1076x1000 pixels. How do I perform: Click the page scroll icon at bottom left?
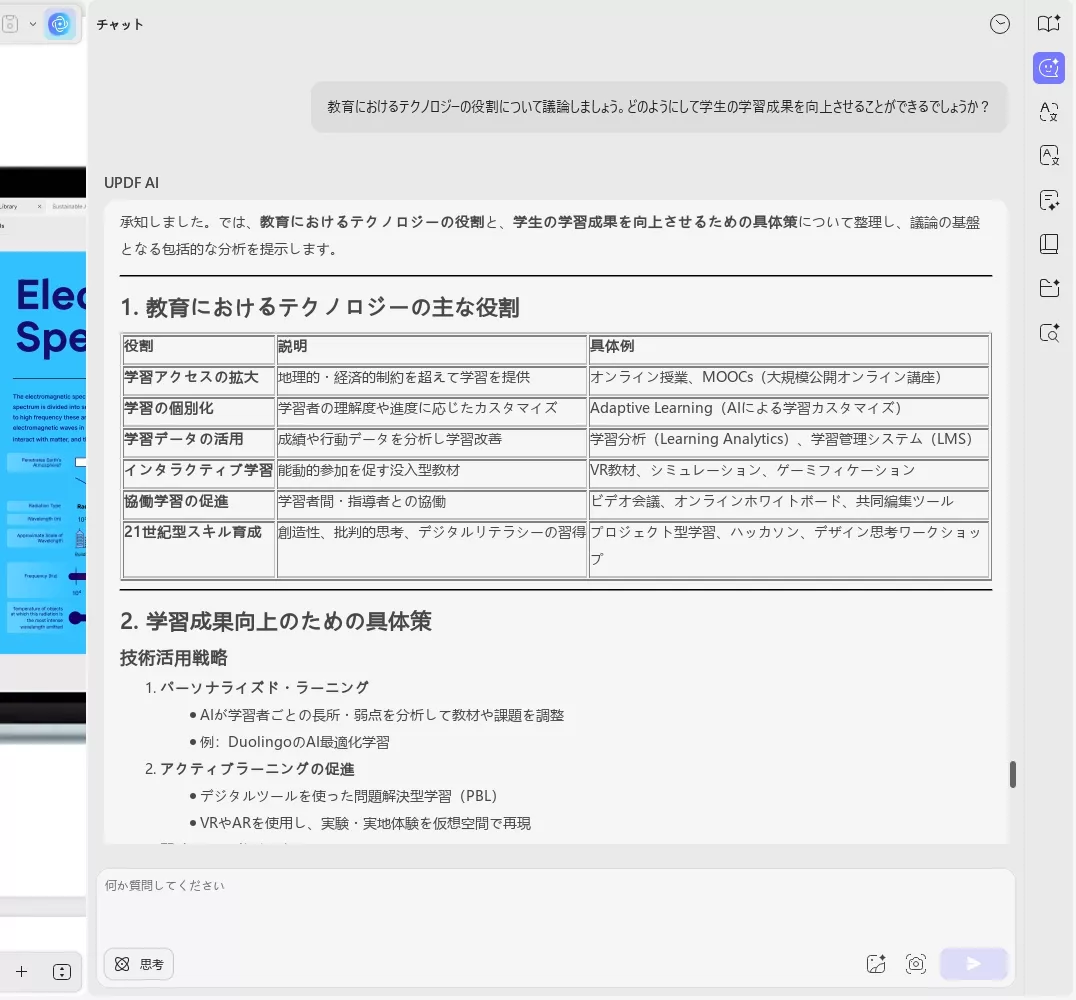pos(62,972)
